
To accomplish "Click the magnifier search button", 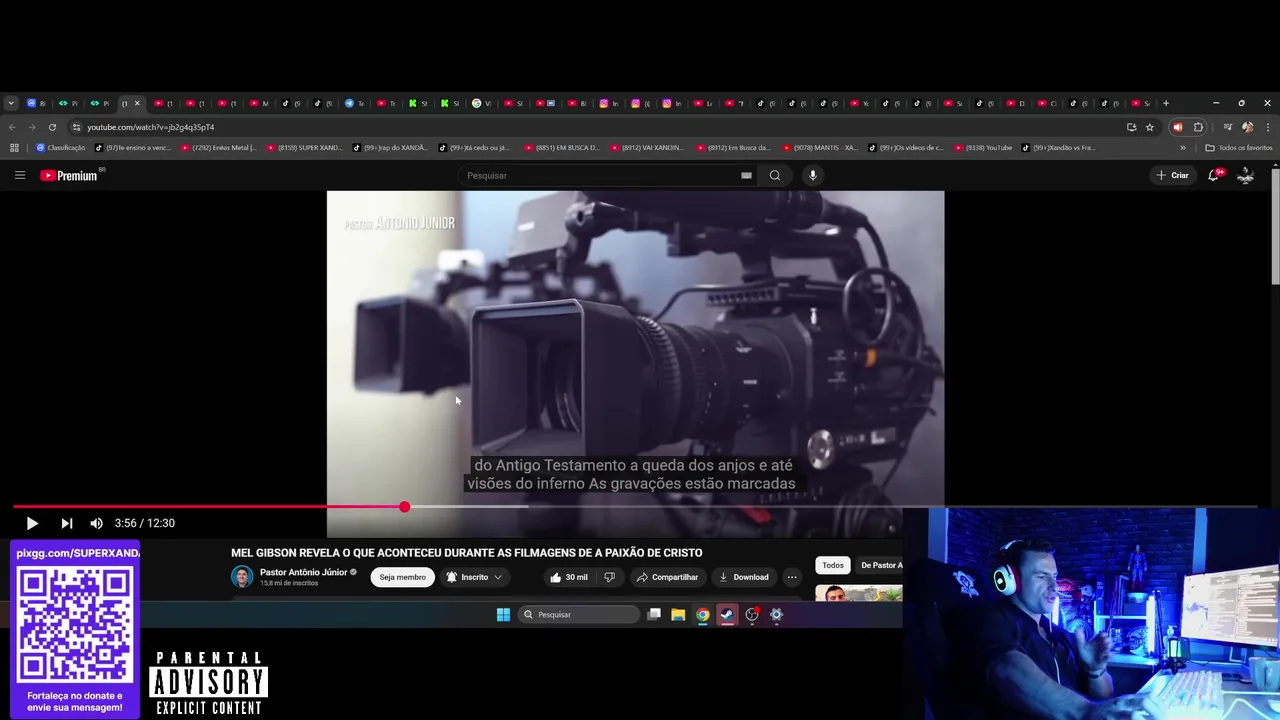I will pos(774,175).
